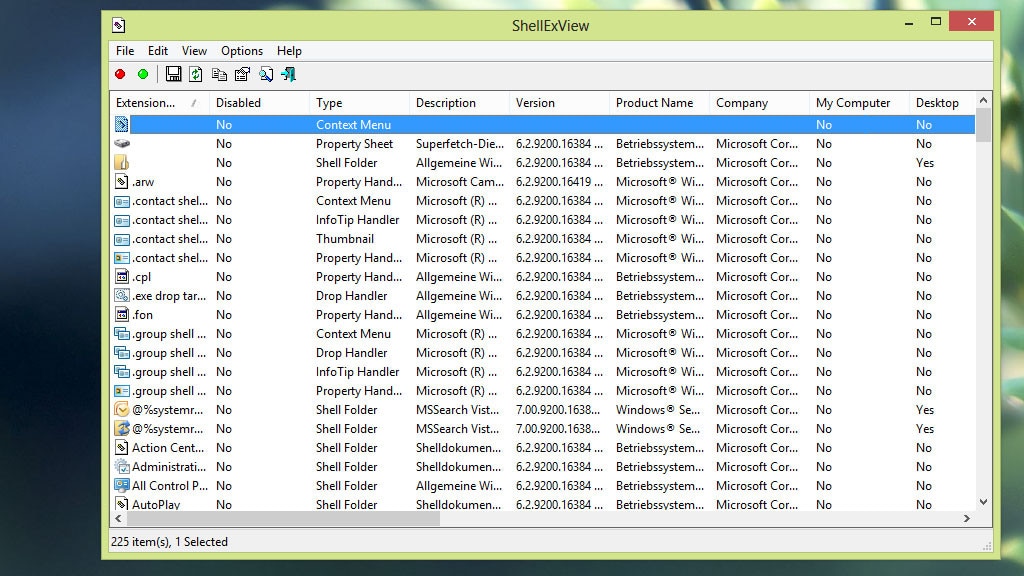Click the Action Center row icon
The height and width of the screenshot is (576, 1024).
tap(122, 447)
